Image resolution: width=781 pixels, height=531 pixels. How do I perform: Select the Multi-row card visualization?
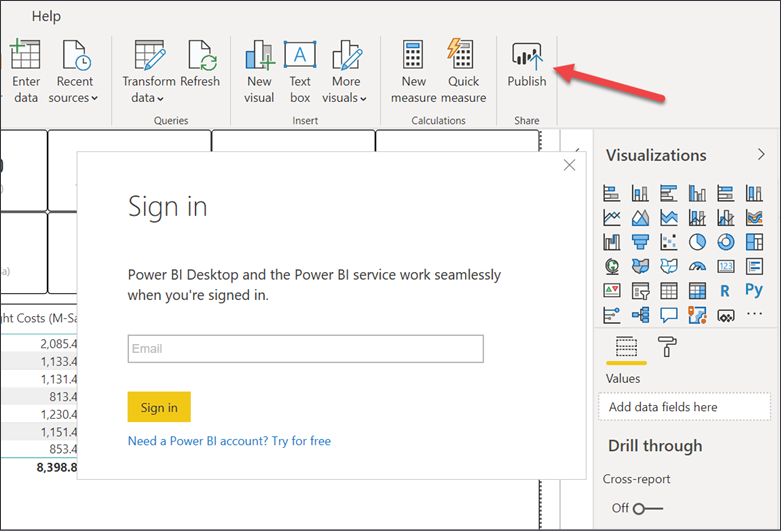click(754, 266)
